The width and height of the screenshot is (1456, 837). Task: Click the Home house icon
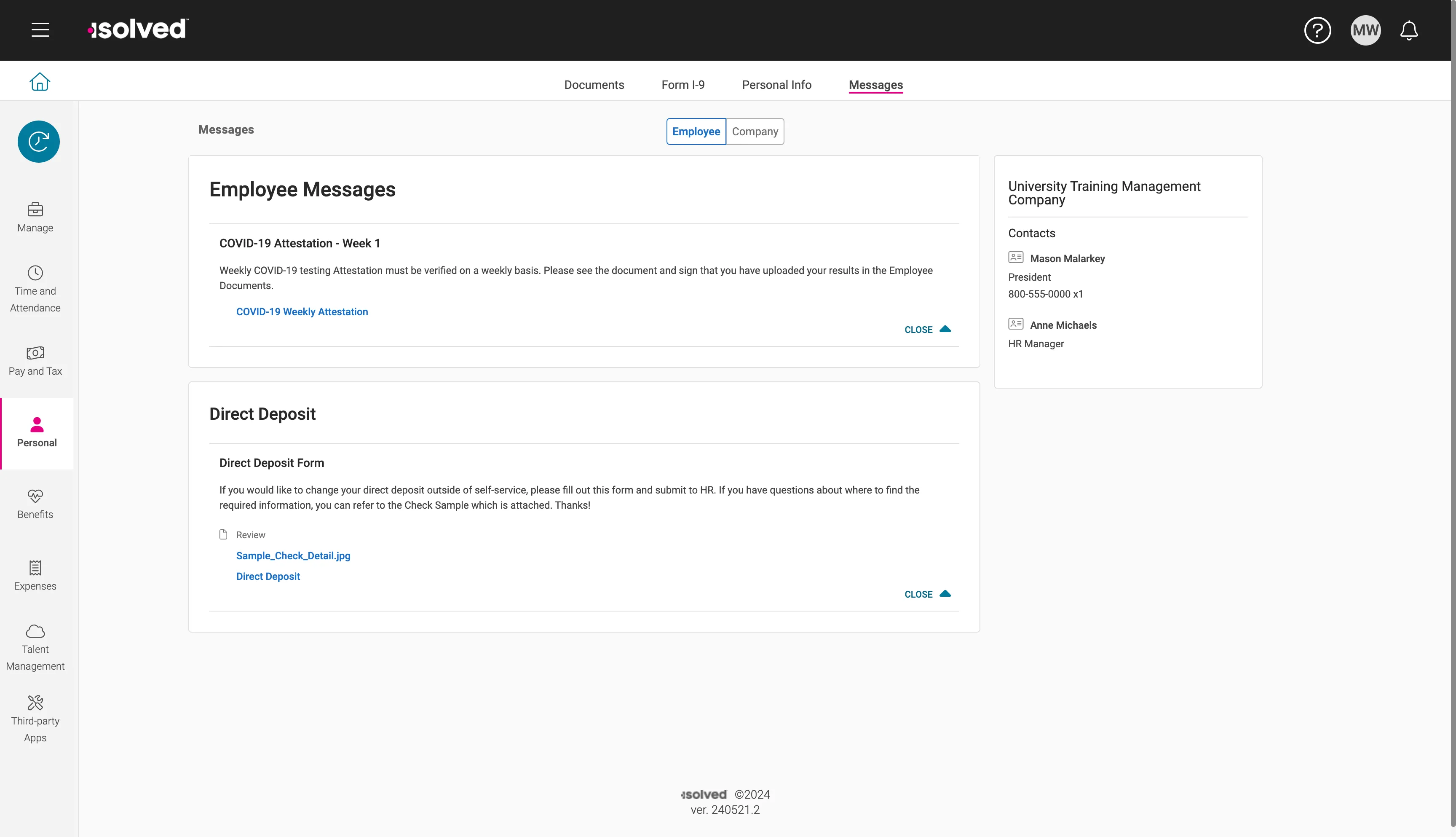click(40, 82)
